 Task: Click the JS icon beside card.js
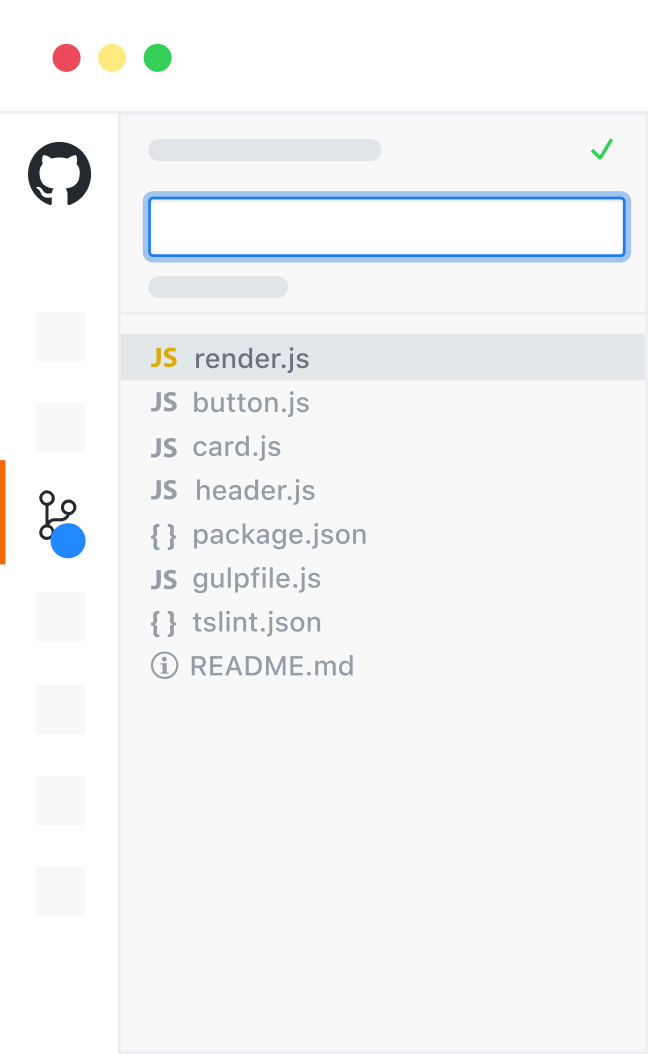point(164,446)
